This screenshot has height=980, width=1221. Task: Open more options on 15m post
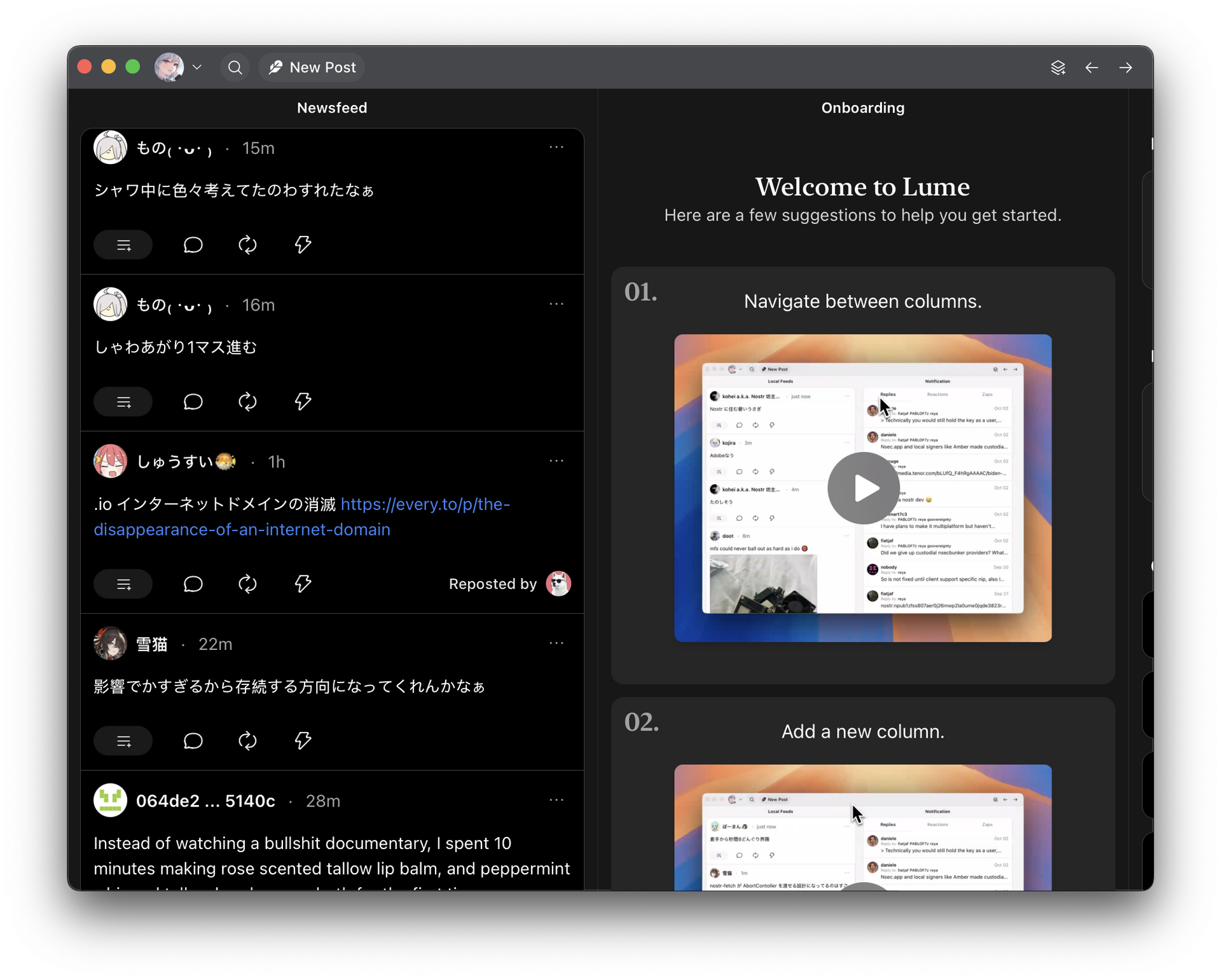[556, 147]
